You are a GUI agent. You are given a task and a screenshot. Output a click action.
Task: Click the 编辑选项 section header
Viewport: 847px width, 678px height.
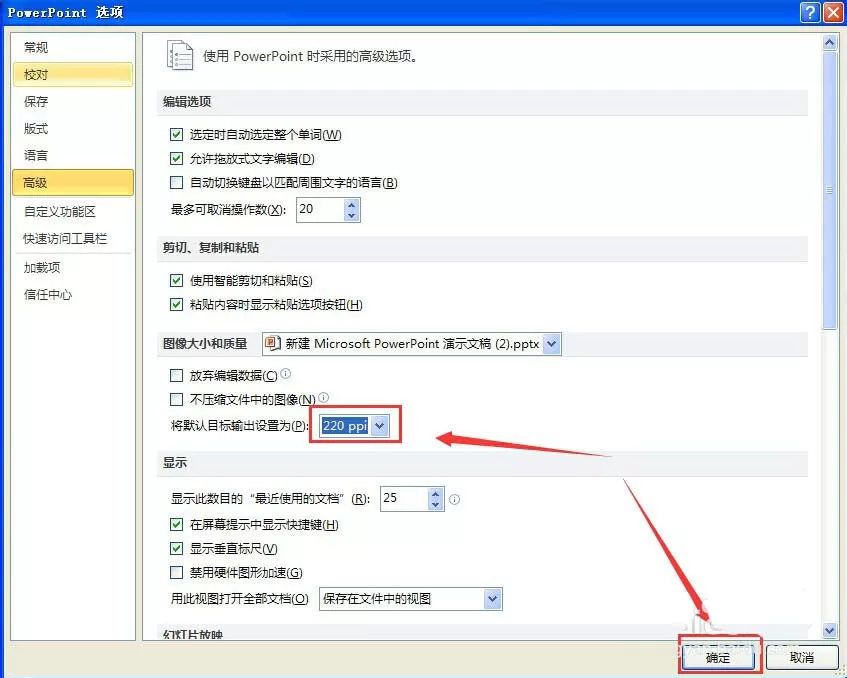click(x=187, y=102)
